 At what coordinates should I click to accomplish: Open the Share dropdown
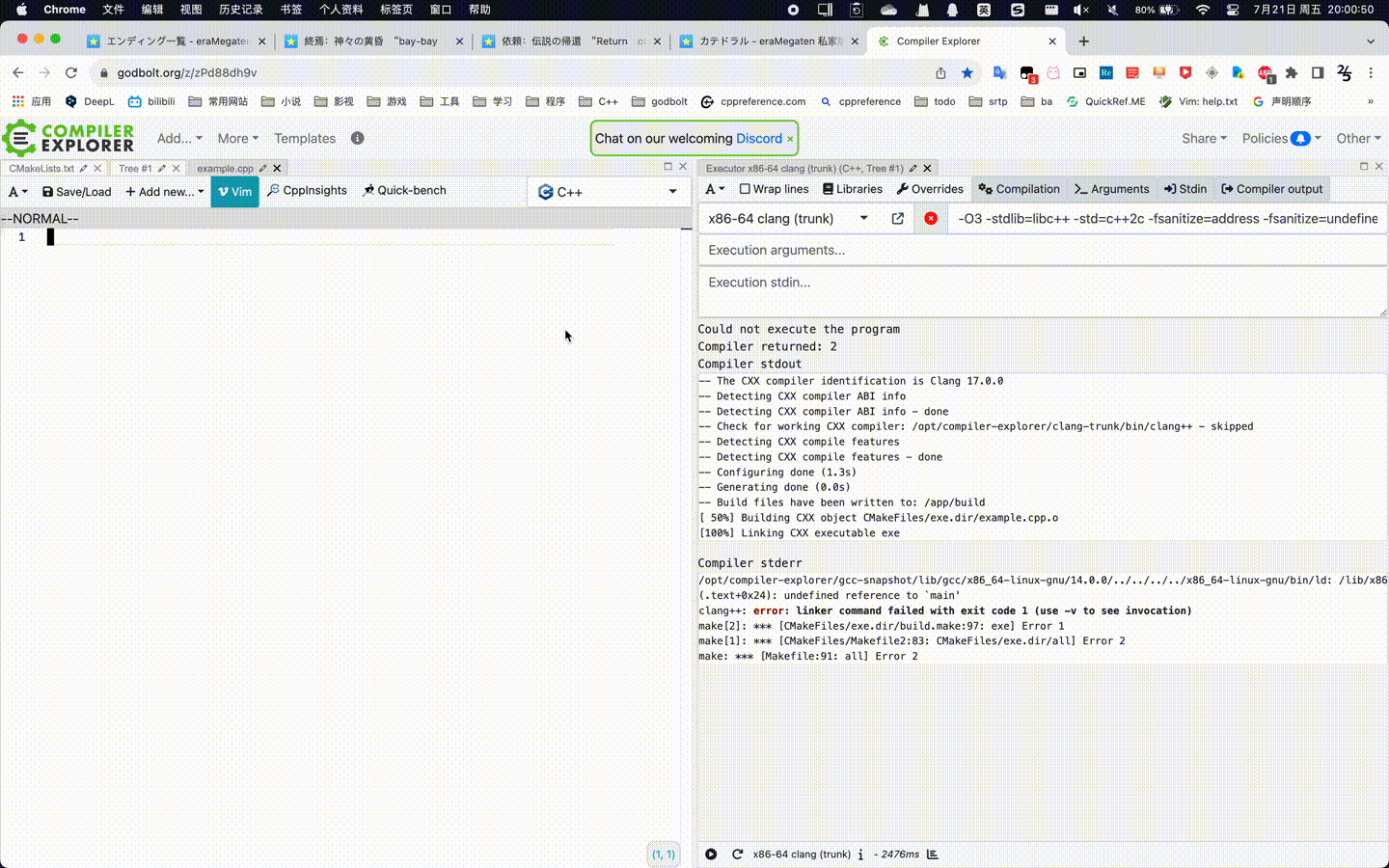1204,138
